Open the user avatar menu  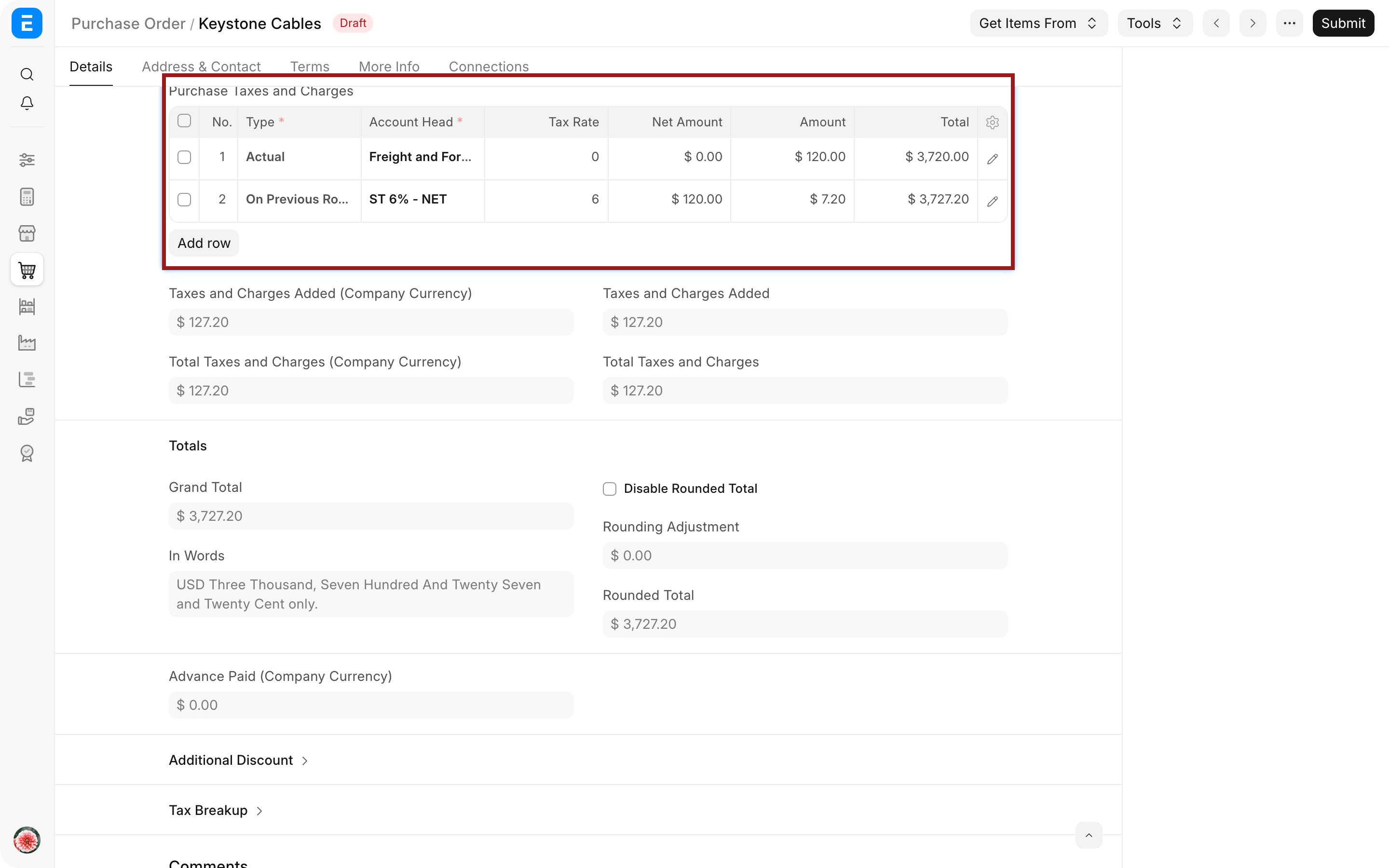pos(27,840)
